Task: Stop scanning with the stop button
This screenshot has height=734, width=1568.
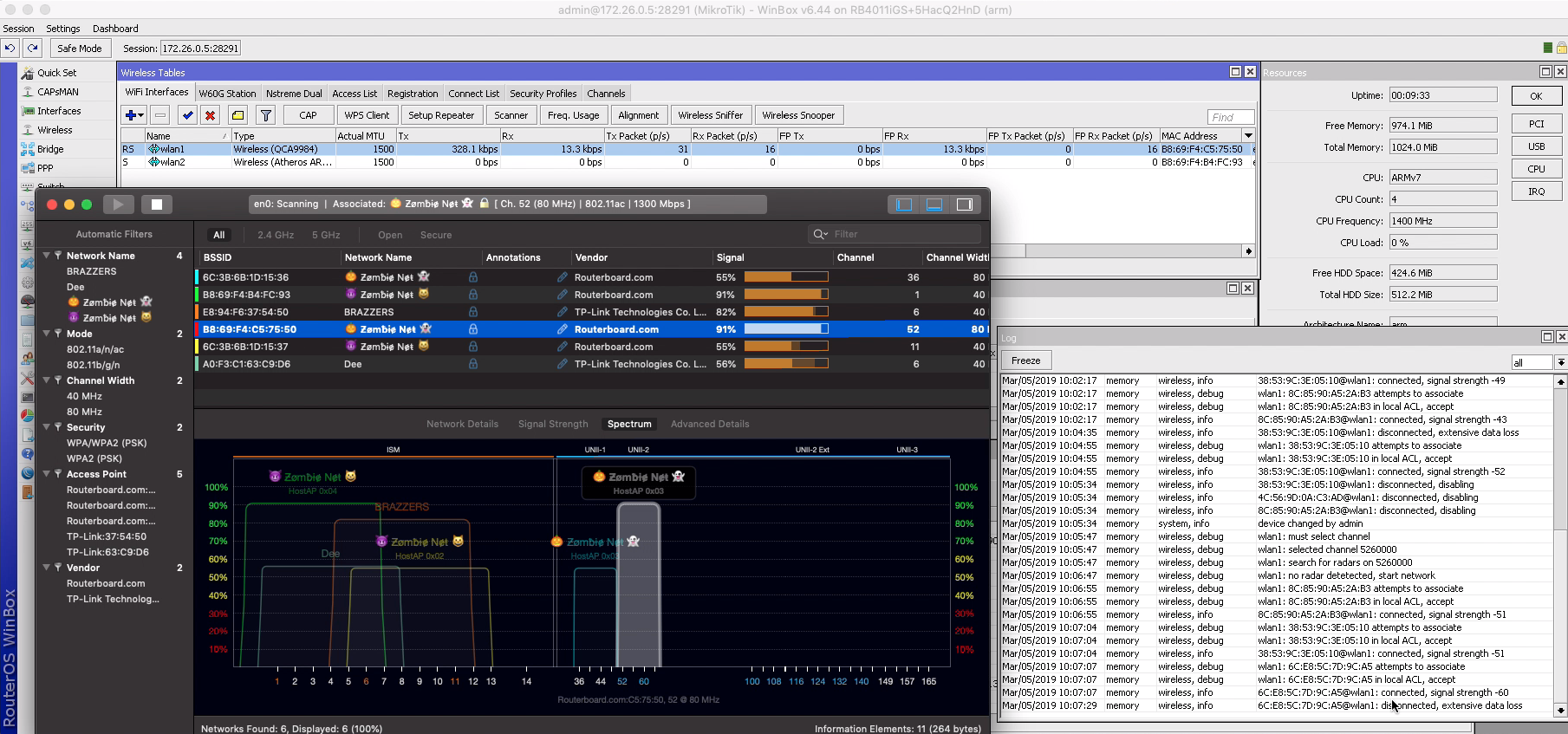Action: pyautogui.click(x=157, y=205)
